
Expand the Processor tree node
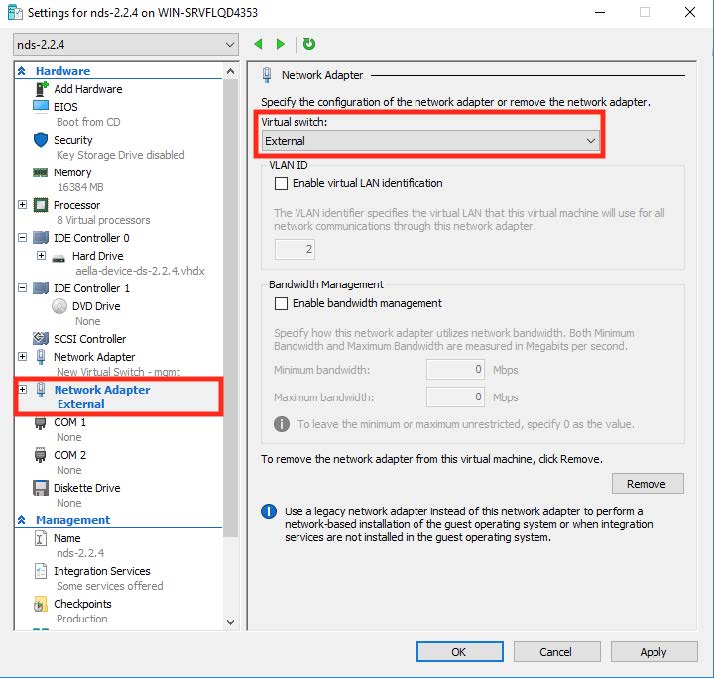tap(23, 205)
